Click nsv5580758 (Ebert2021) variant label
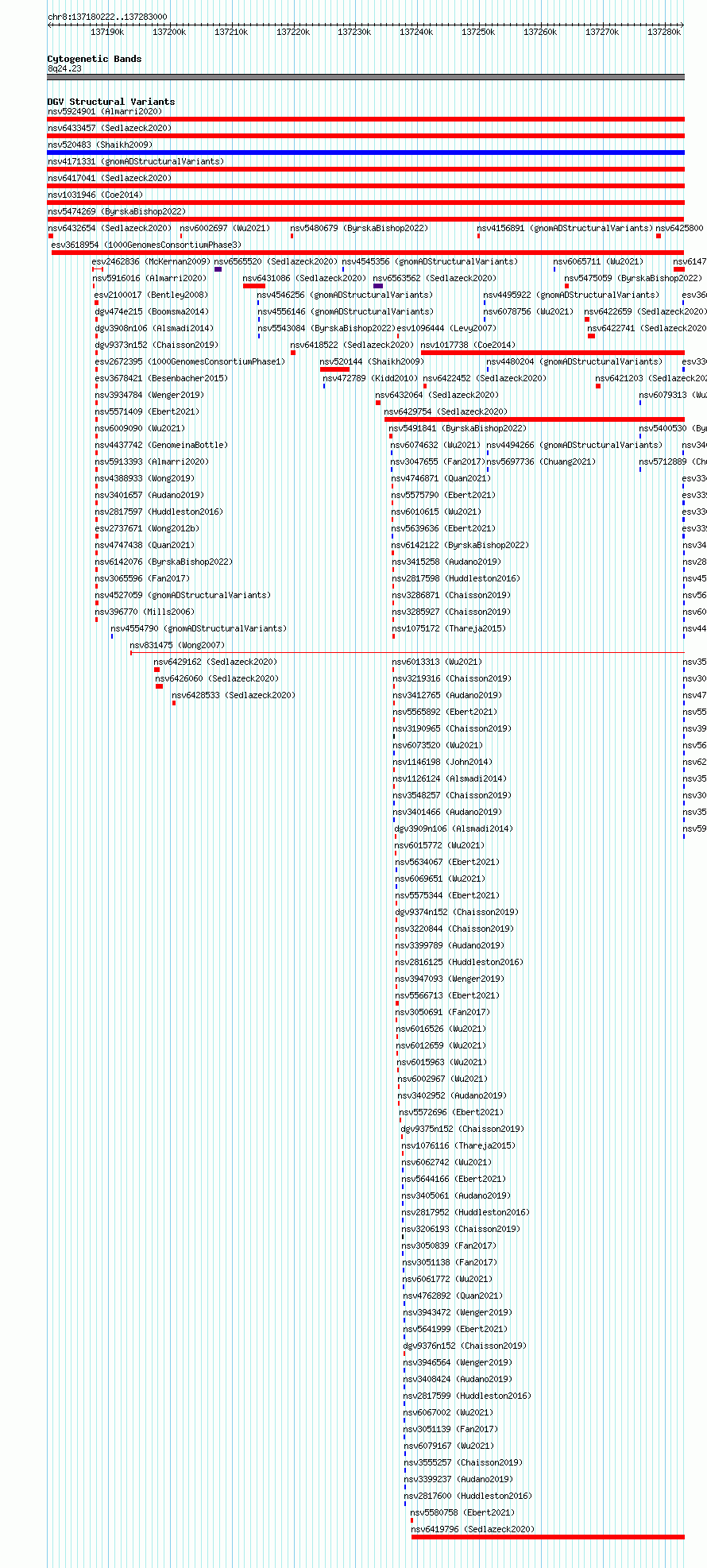Image resolution: width=707 pixels, height=1568 pixels. pos(462,1512)
